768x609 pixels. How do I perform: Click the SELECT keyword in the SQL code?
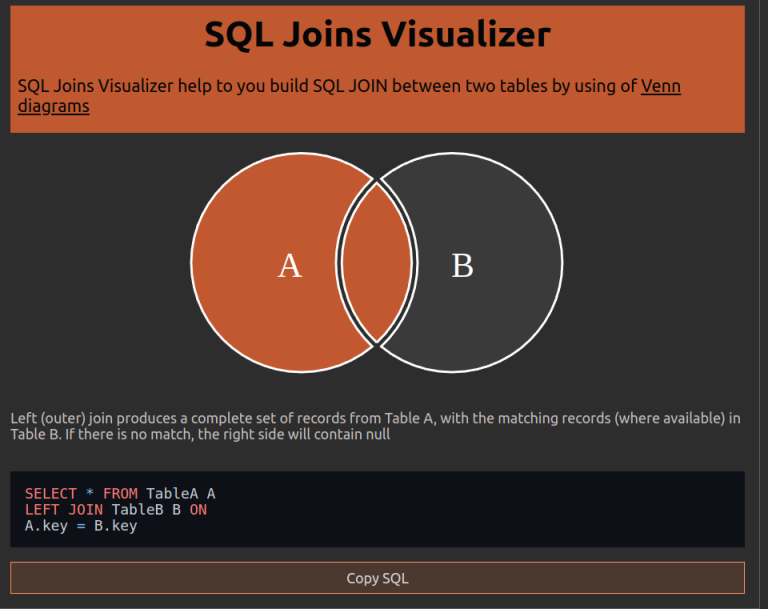48,494
